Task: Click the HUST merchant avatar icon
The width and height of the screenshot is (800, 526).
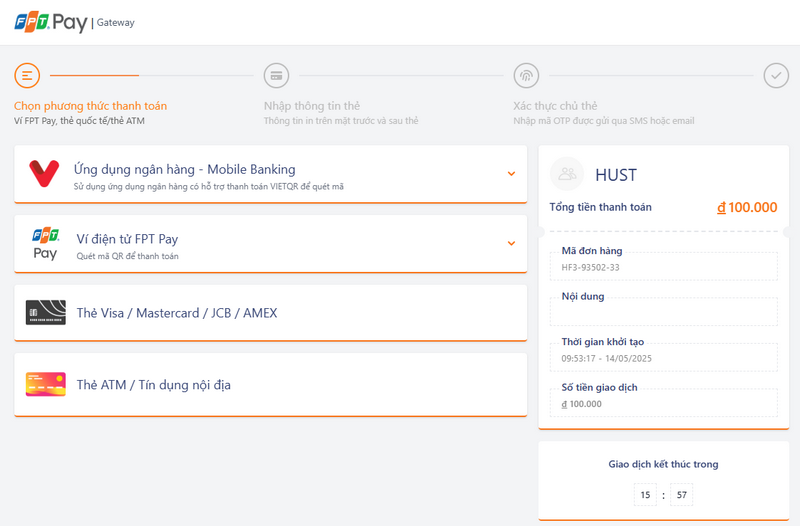Action: [568, 174]
